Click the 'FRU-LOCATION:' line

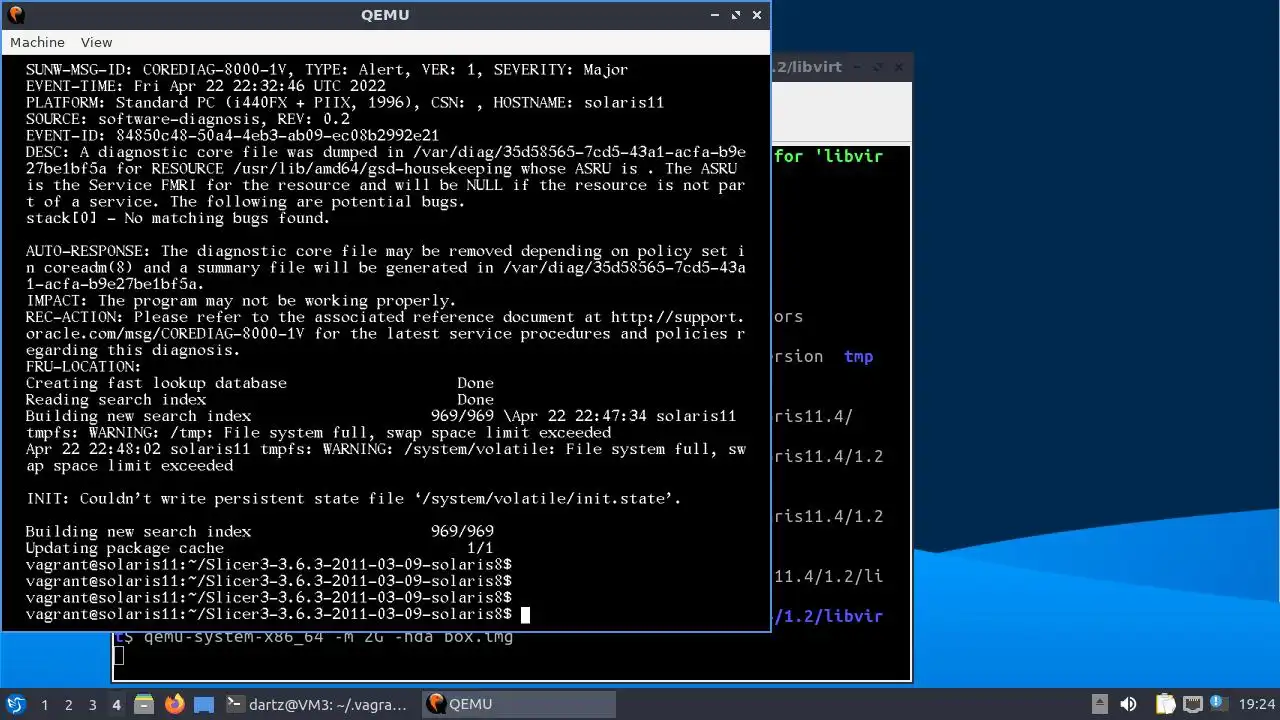coord(83,367)
